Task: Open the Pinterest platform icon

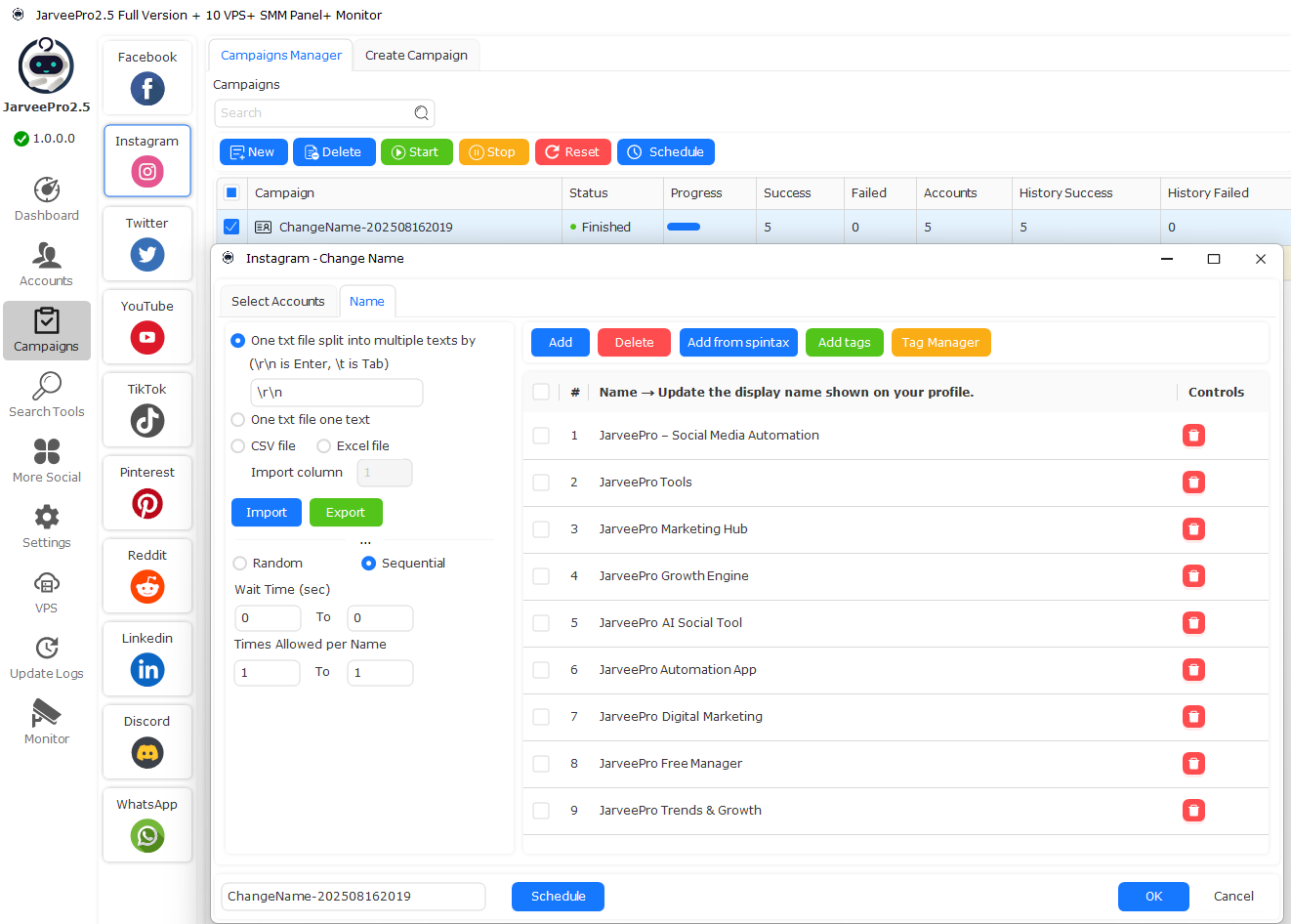Action: click(147, 504)
